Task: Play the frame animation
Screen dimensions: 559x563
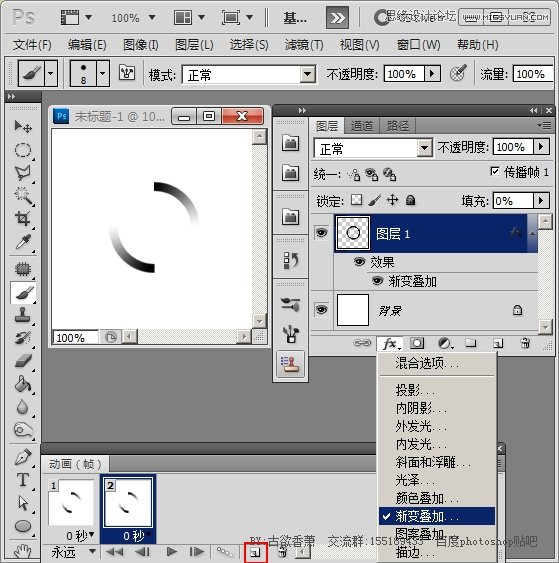Action: coord(172,552)
